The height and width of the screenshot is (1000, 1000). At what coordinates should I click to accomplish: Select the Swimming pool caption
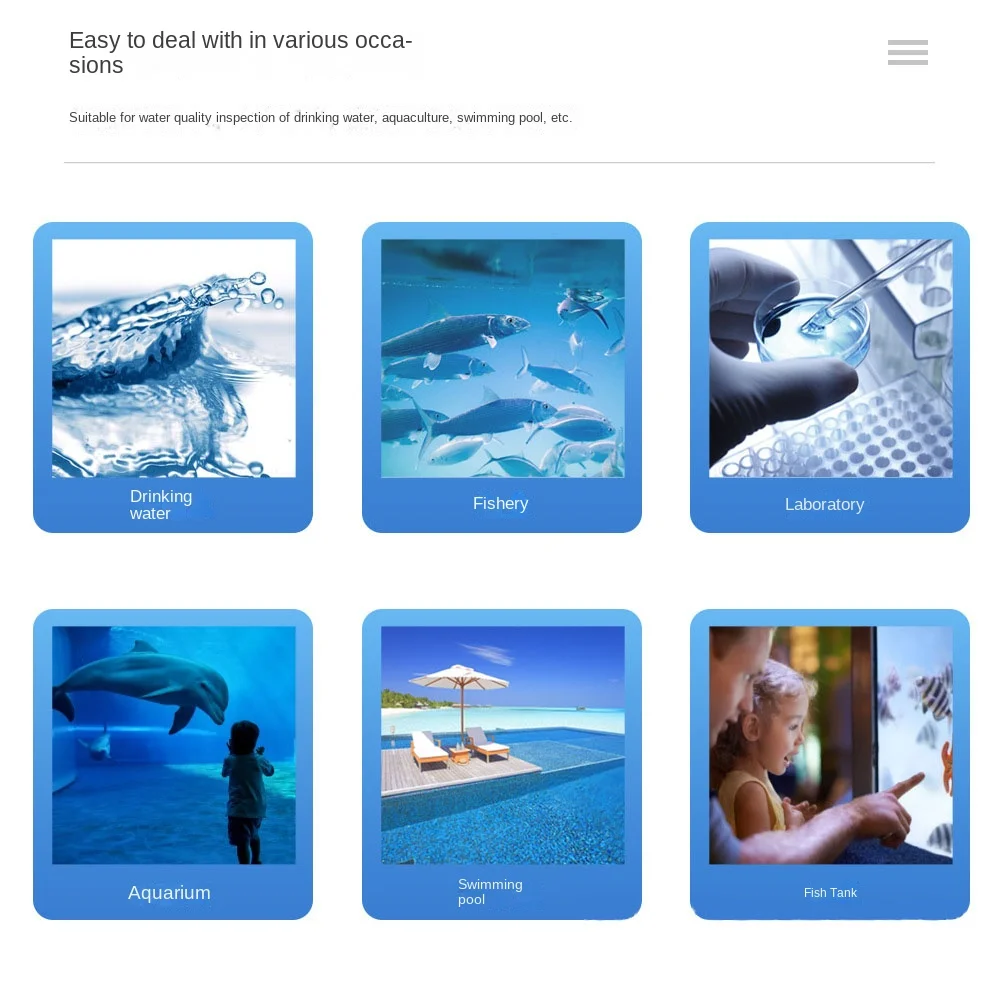(x=490, y=892)
